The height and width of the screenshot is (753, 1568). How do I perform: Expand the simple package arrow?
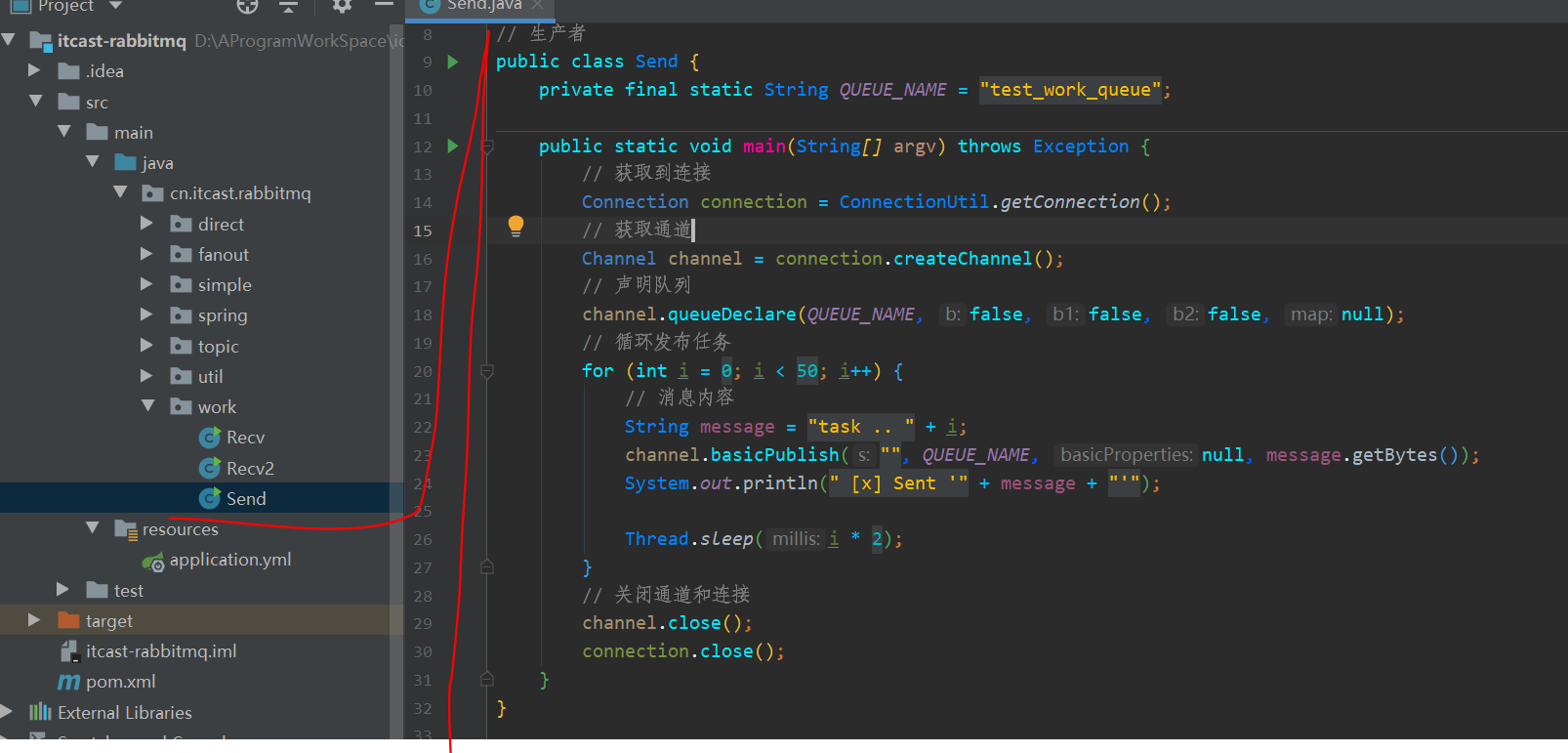pos(147,284)
